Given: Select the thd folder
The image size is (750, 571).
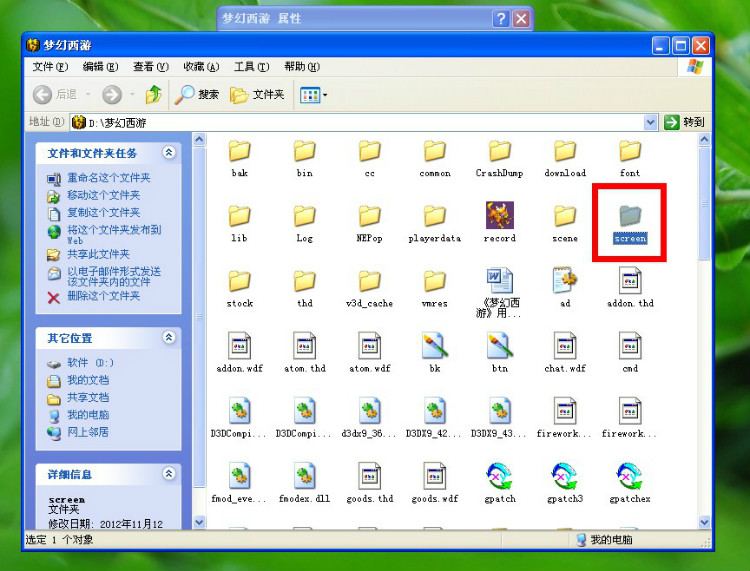Looking at the screenshot, I should click(304, 288).
